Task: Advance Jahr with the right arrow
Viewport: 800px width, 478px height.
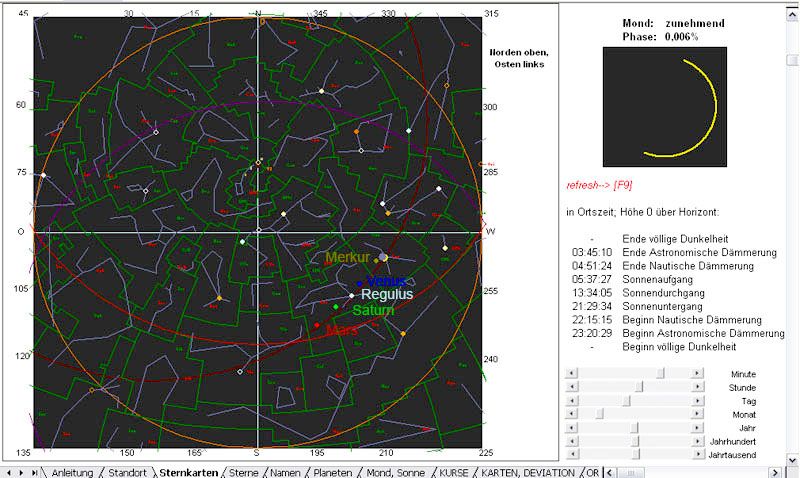Action: coord(698,428)
